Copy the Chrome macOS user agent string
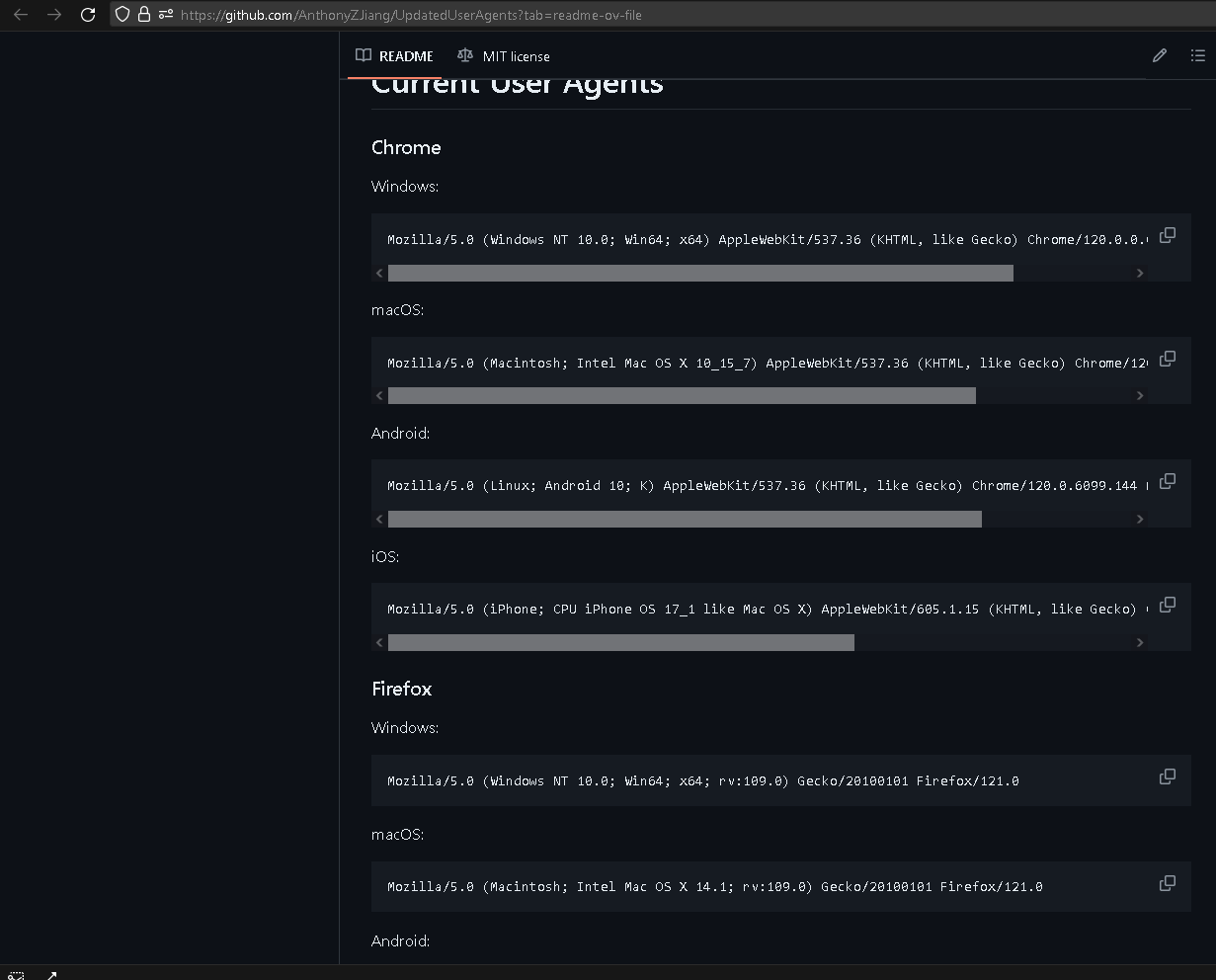 pos(1167,359)
